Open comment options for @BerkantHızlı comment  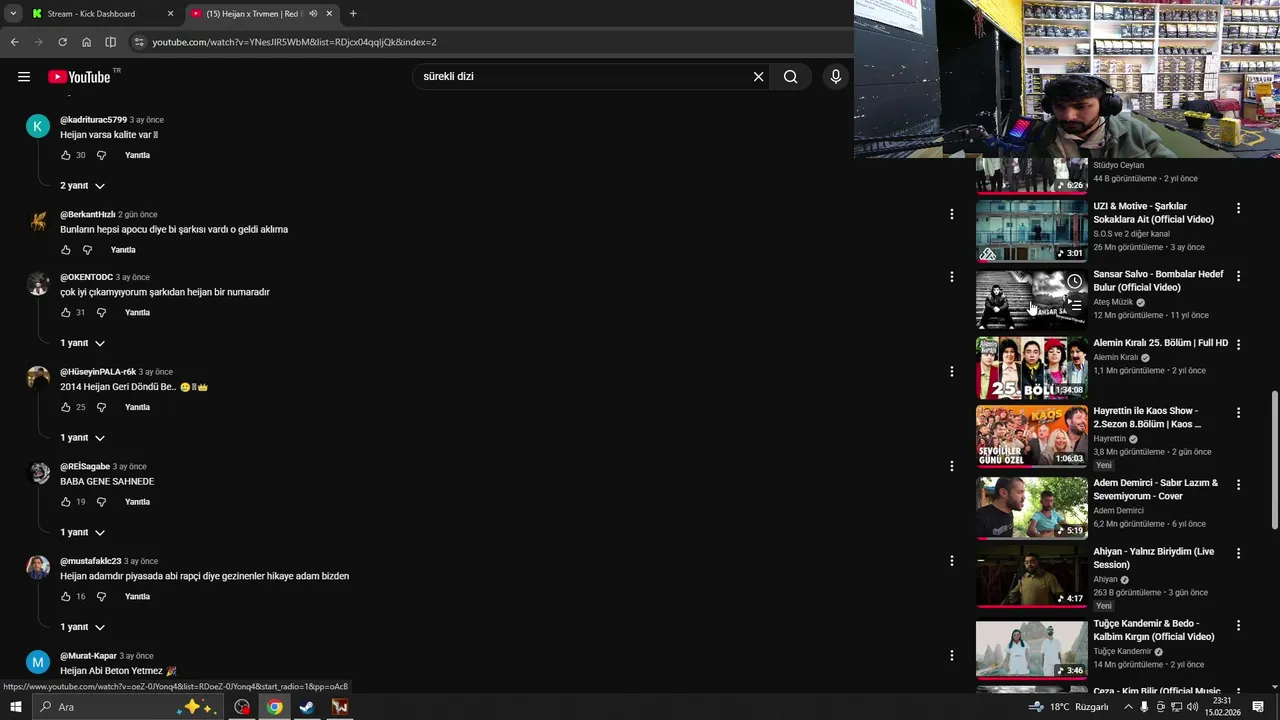click(952, 214)
